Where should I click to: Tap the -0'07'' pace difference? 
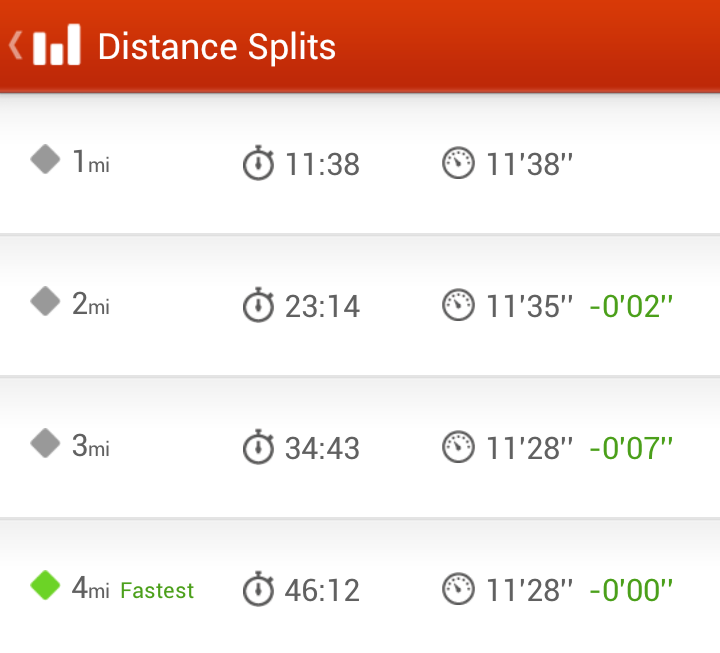(631, 448)
